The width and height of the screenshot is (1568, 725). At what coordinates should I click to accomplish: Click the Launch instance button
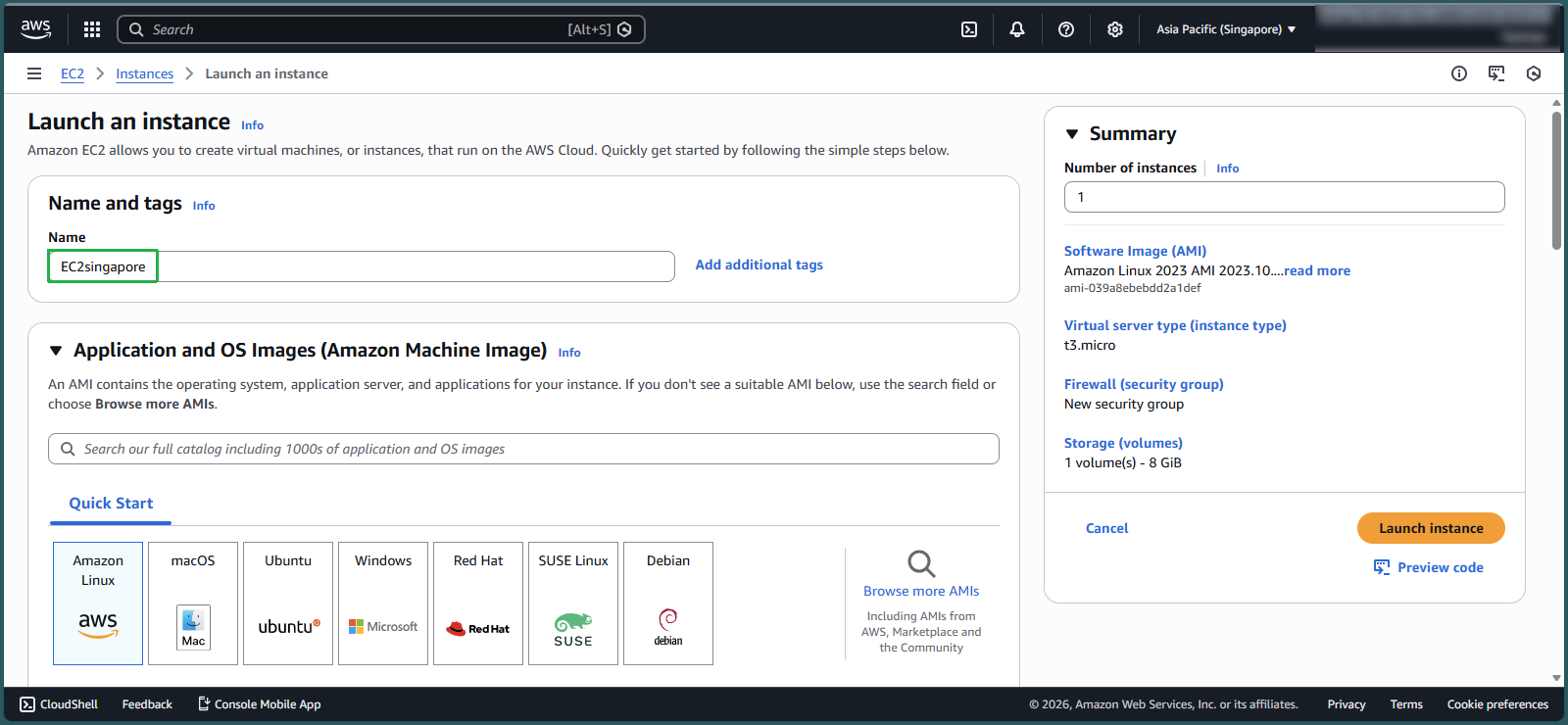(1431, 528)
